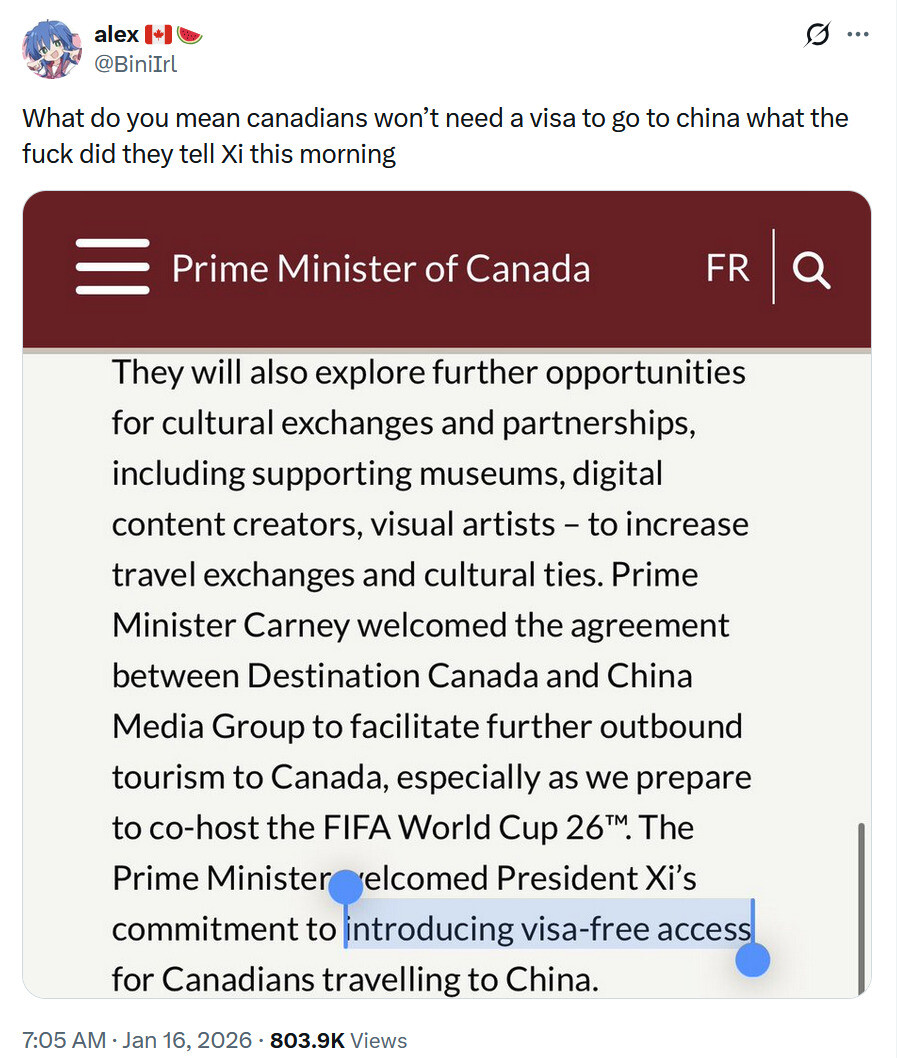This screenshot has width=897, height=1058.
Task: Click the lower blue text selection handle
Action: point(752,960)
